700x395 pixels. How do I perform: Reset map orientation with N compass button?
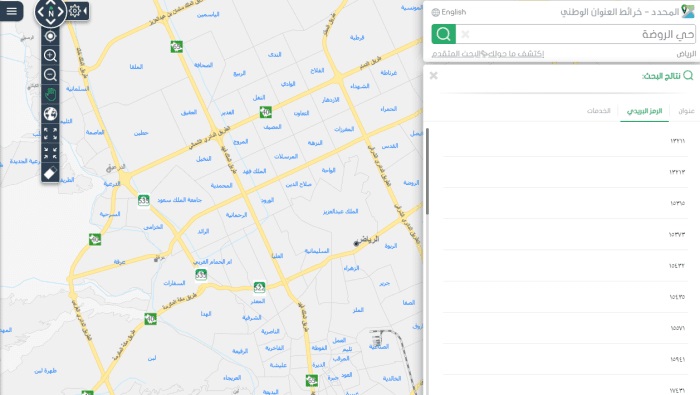(51, 12)
